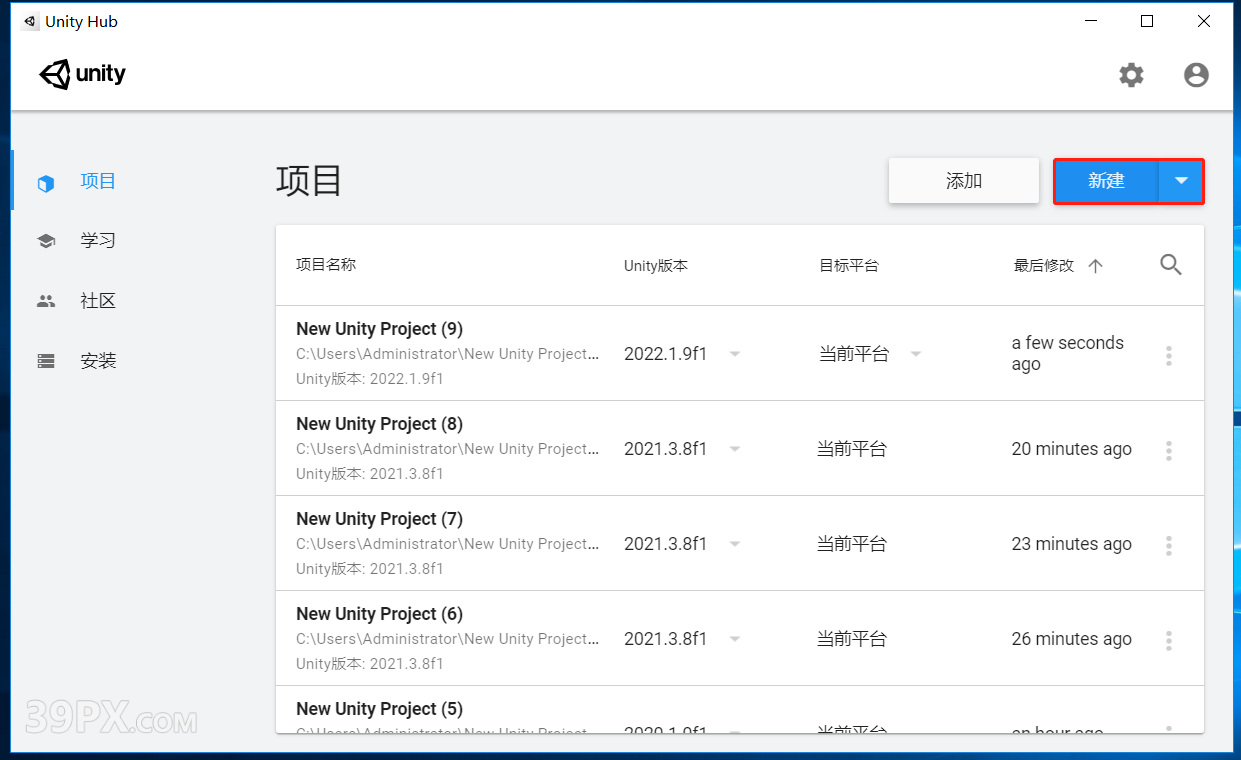Open version dropdown for New Unity Project (6)

point(735,639)
